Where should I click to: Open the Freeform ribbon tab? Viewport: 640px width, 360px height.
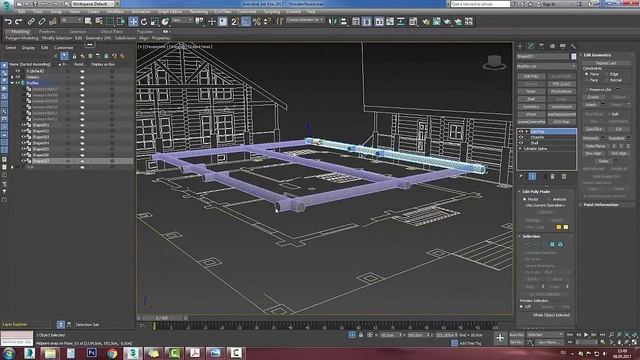(47, 32)
